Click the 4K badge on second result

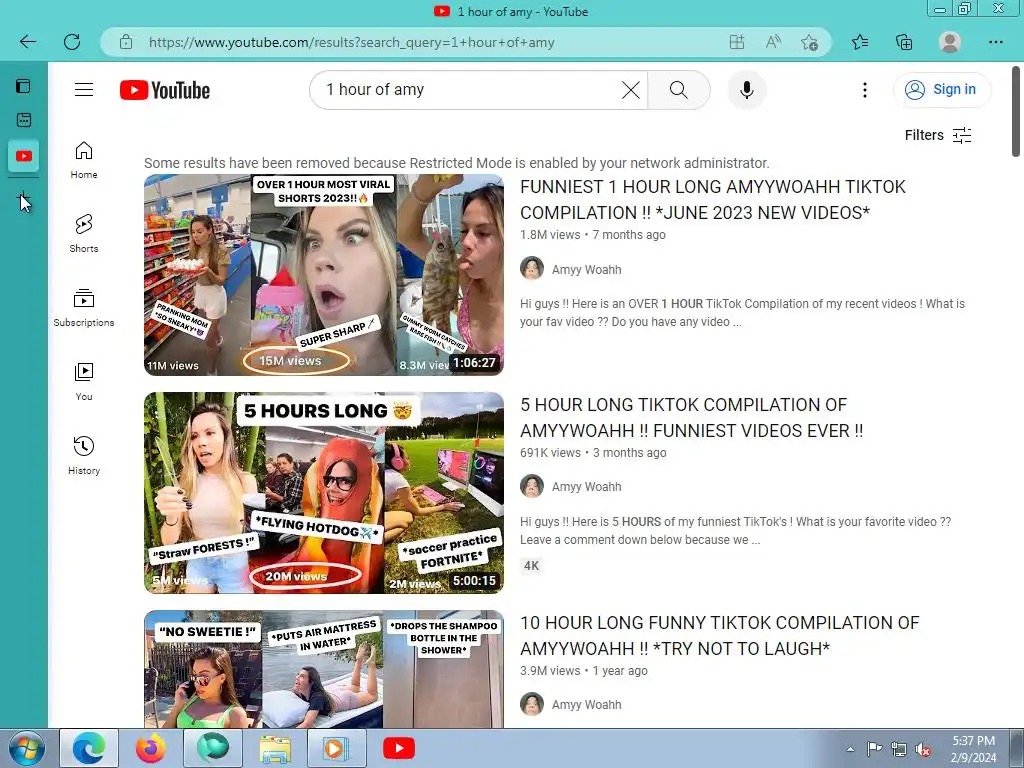pos(532,566)
